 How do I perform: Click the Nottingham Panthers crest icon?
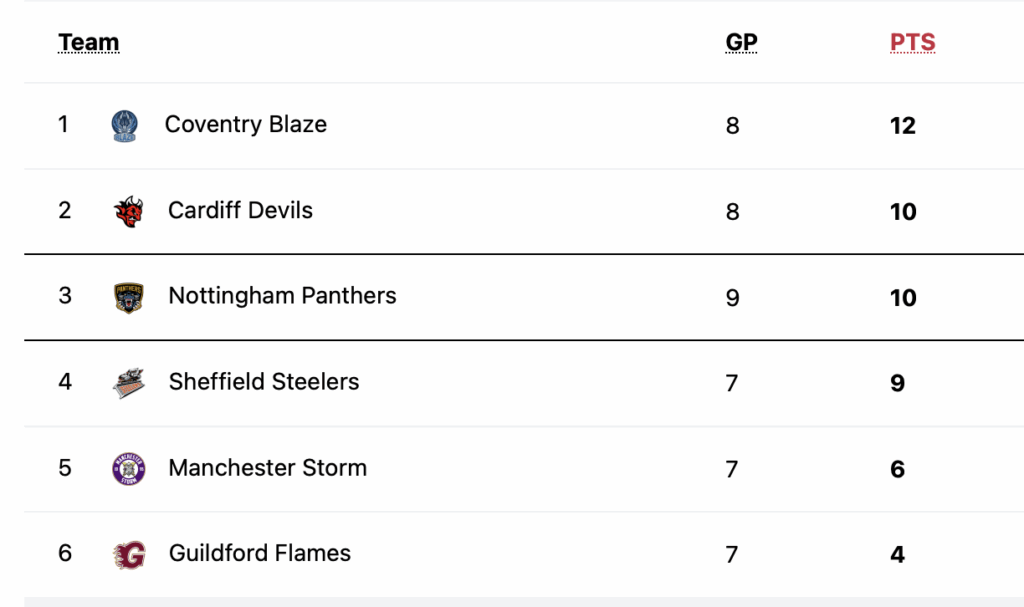[129, 297]
